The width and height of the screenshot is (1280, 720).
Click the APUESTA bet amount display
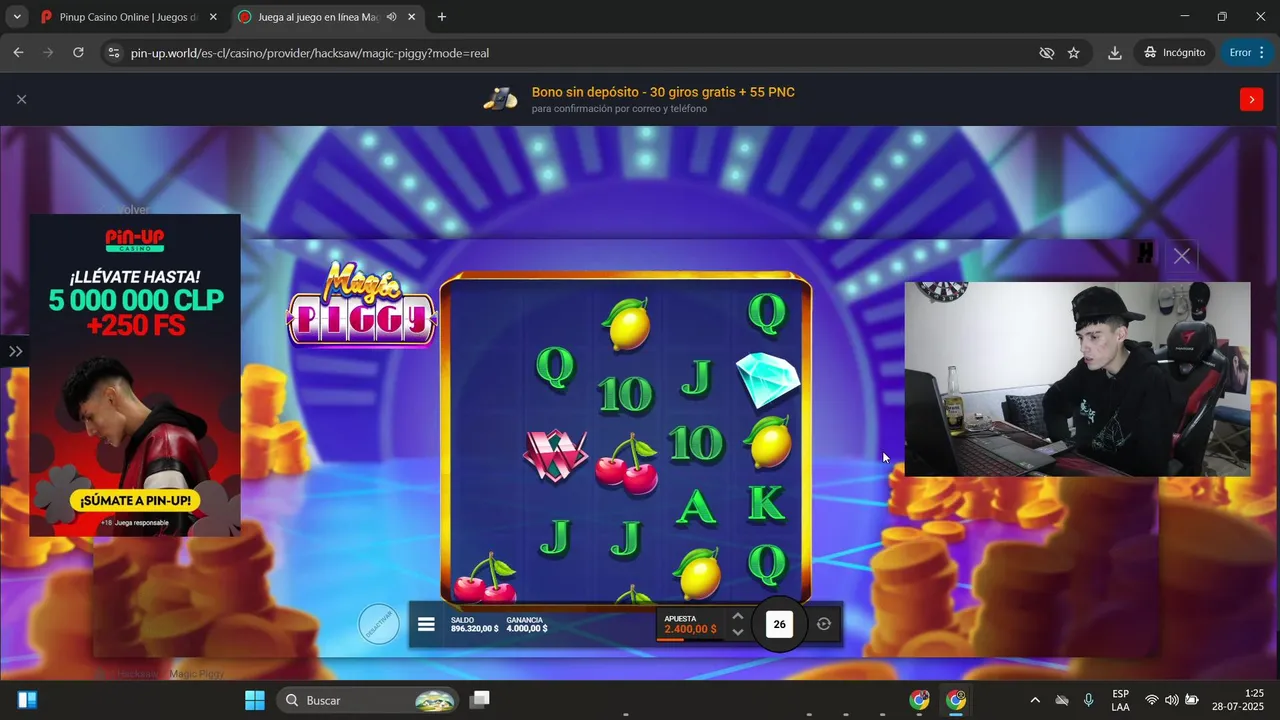(690, 624)
